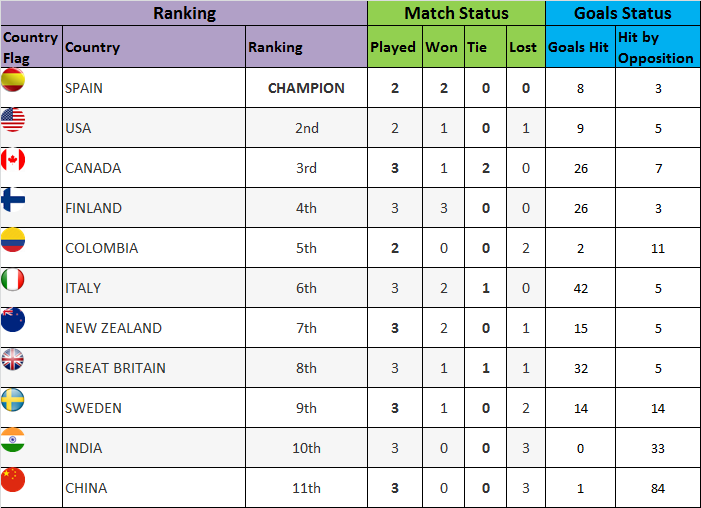Image resolution: width=701 pixels, height=508 pixels.
Task: Select the Canada flag icon
Action: 13,160
